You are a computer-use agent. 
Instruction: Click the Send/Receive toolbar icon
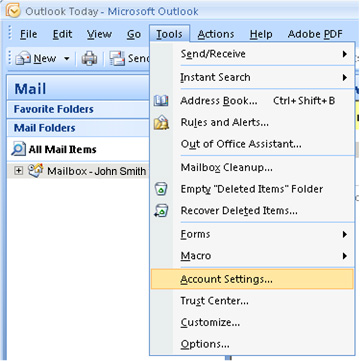pos(117,59)
